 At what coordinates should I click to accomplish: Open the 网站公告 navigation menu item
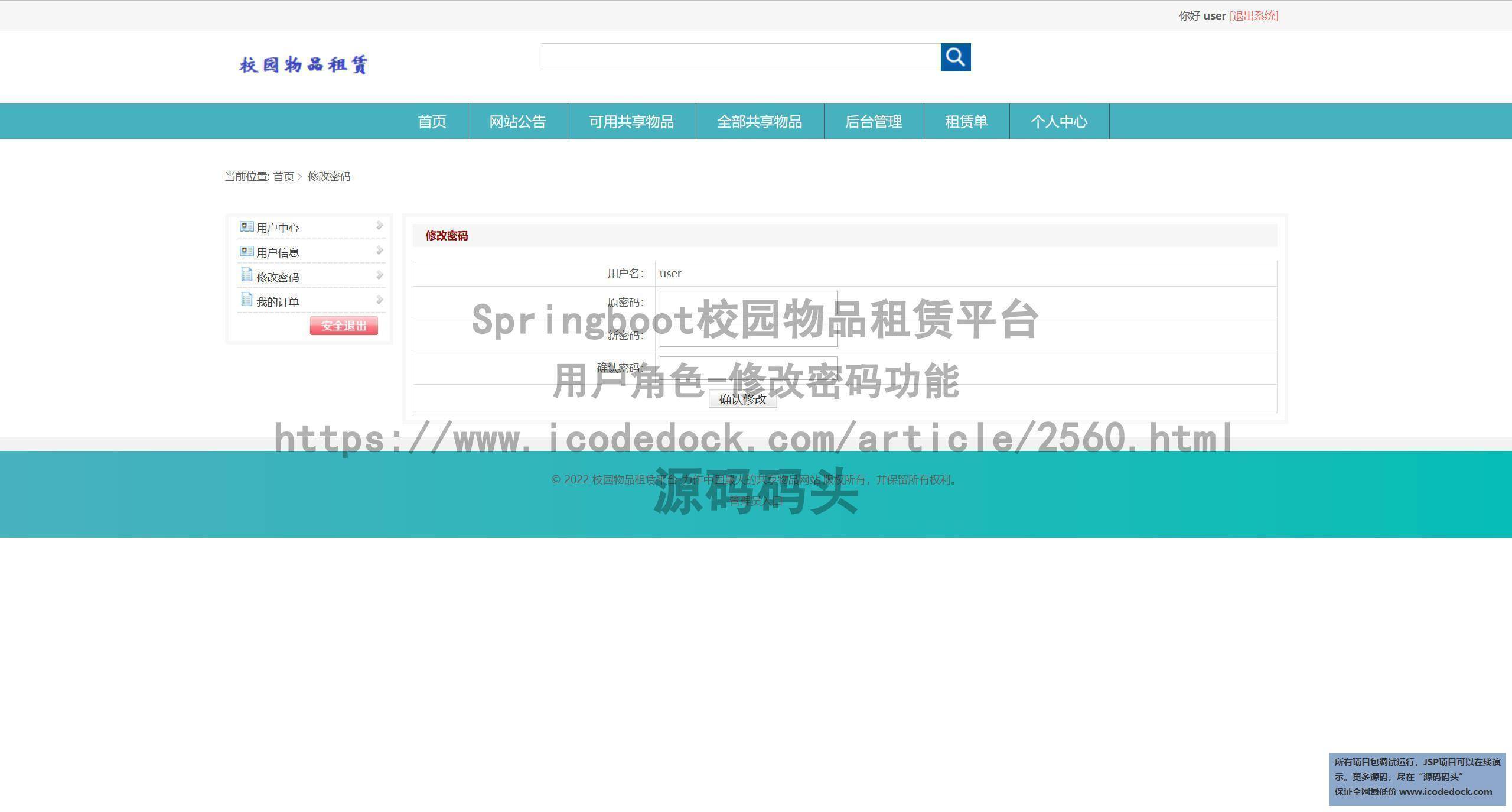(x=517, y=122)
